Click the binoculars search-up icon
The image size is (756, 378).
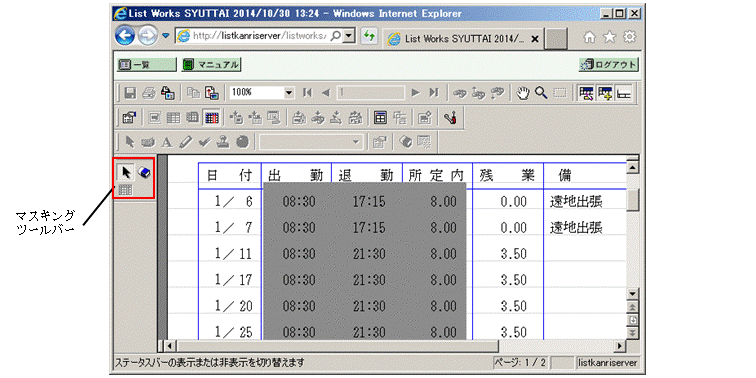(477, 93)
